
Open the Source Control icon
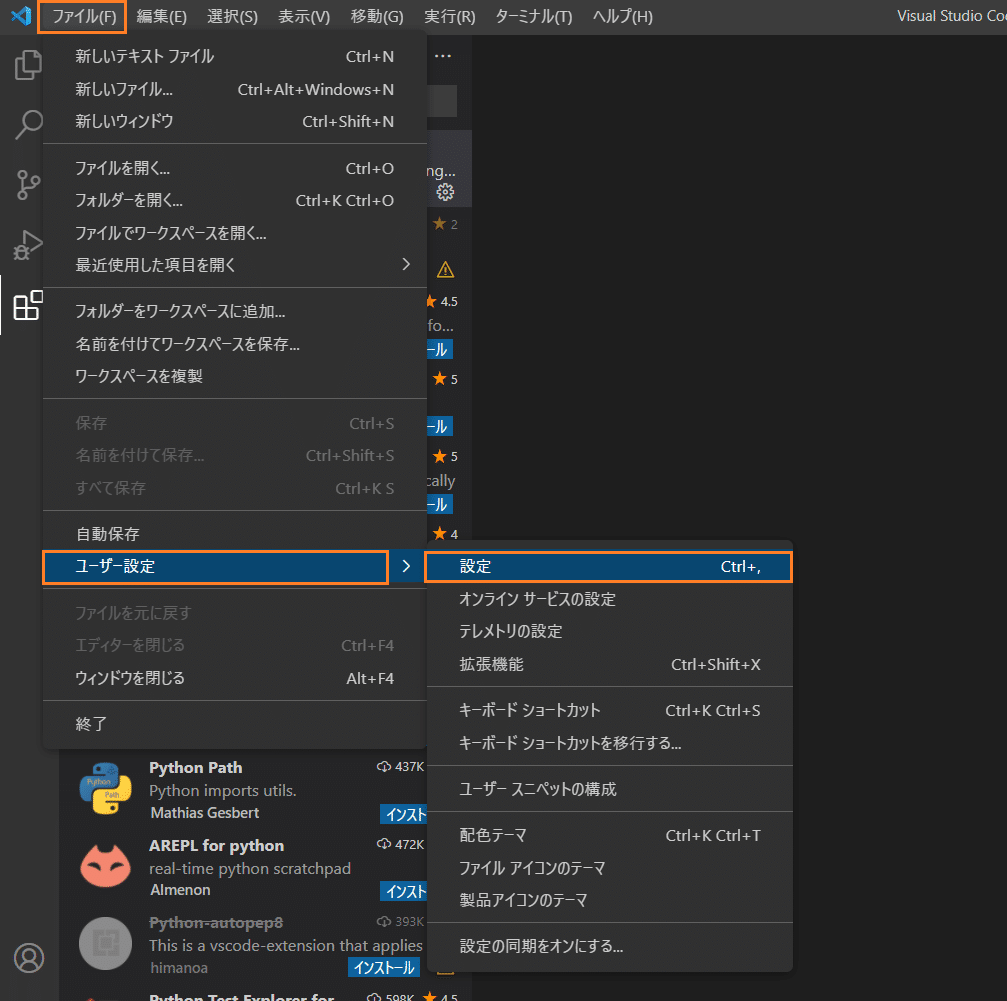[28, 185]
